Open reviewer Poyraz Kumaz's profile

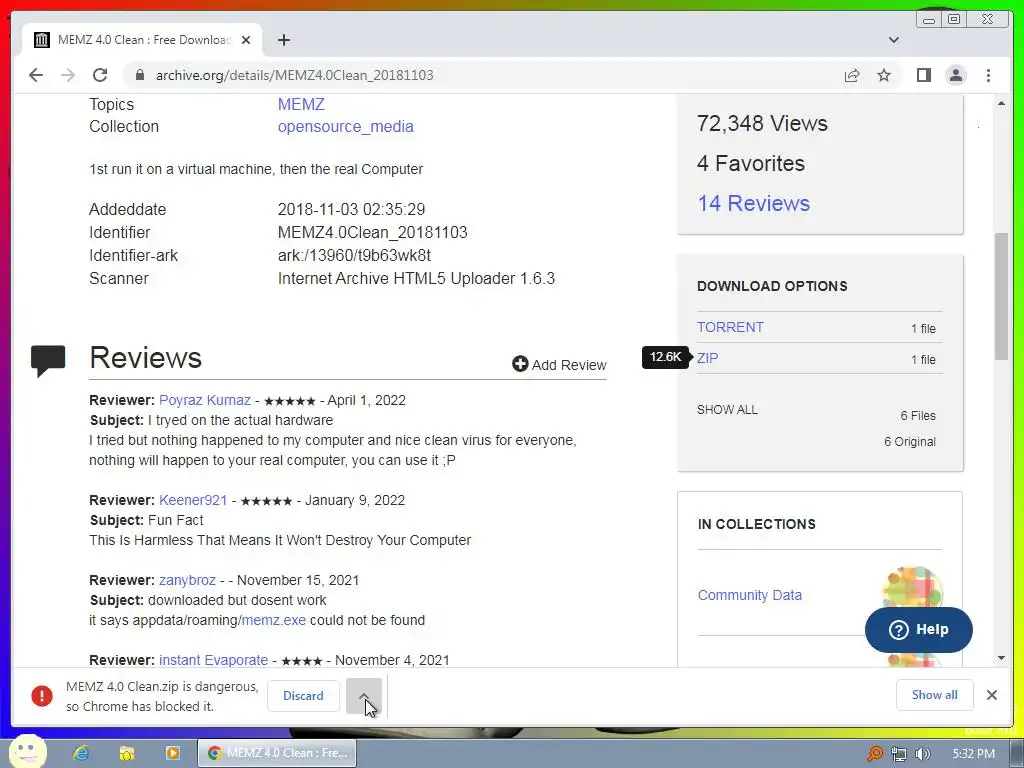(205, 400)
